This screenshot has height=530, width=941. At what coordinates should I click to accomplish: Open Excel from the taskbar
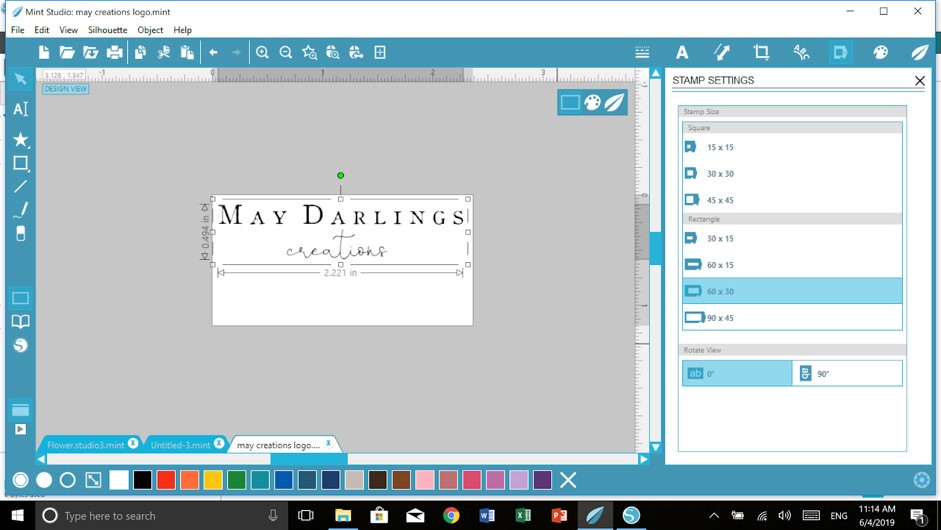523,516
